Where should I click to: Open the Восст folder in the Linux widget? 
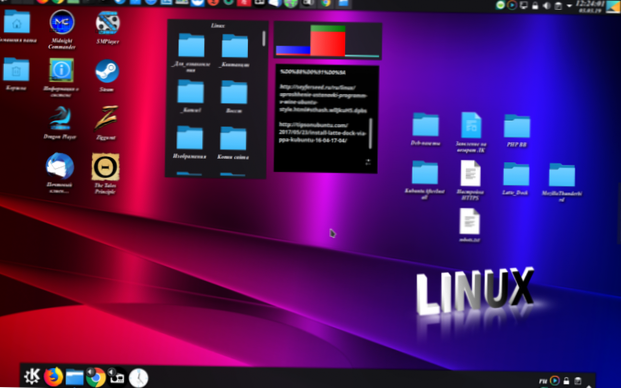tap(234, 92)
